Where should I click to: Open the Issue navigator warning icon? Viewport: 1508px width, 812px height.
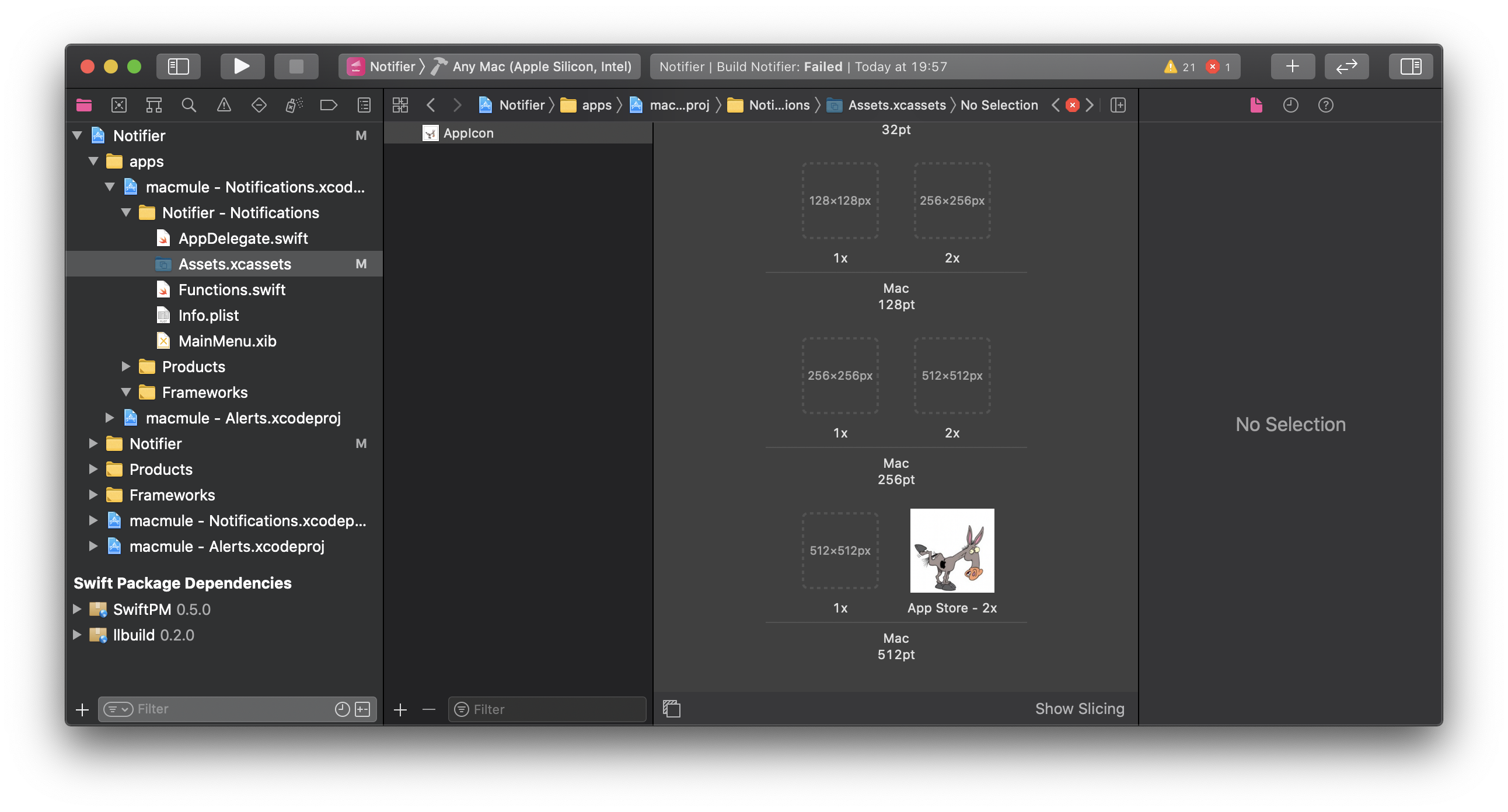224,106
